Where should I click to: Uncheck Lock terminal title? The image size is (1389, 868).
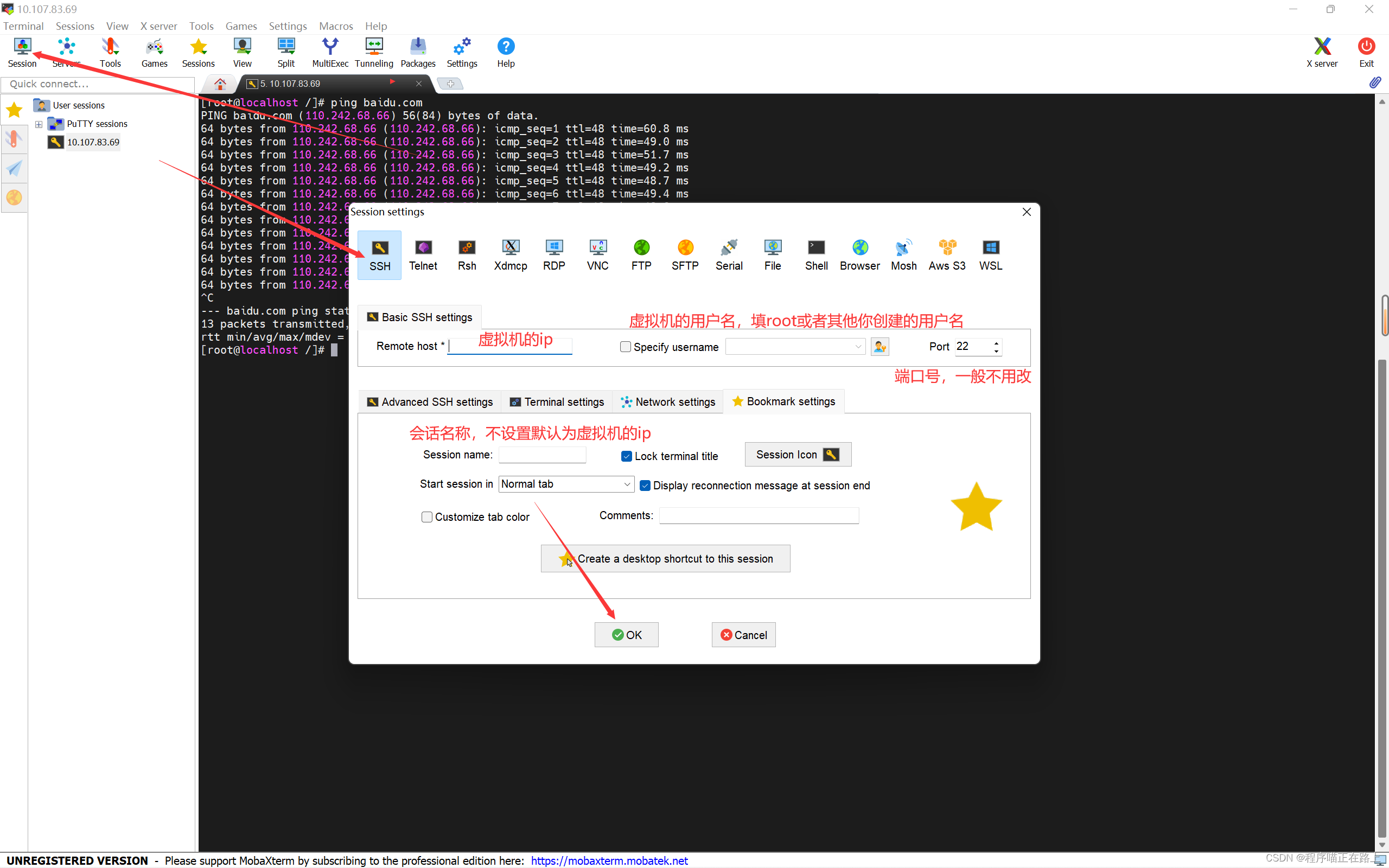627,456
